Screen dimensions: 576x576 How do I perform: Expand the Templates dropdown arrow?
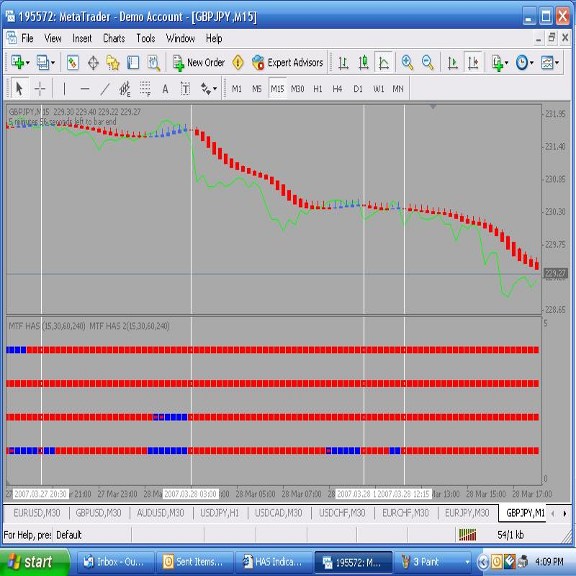pos(557,63)
